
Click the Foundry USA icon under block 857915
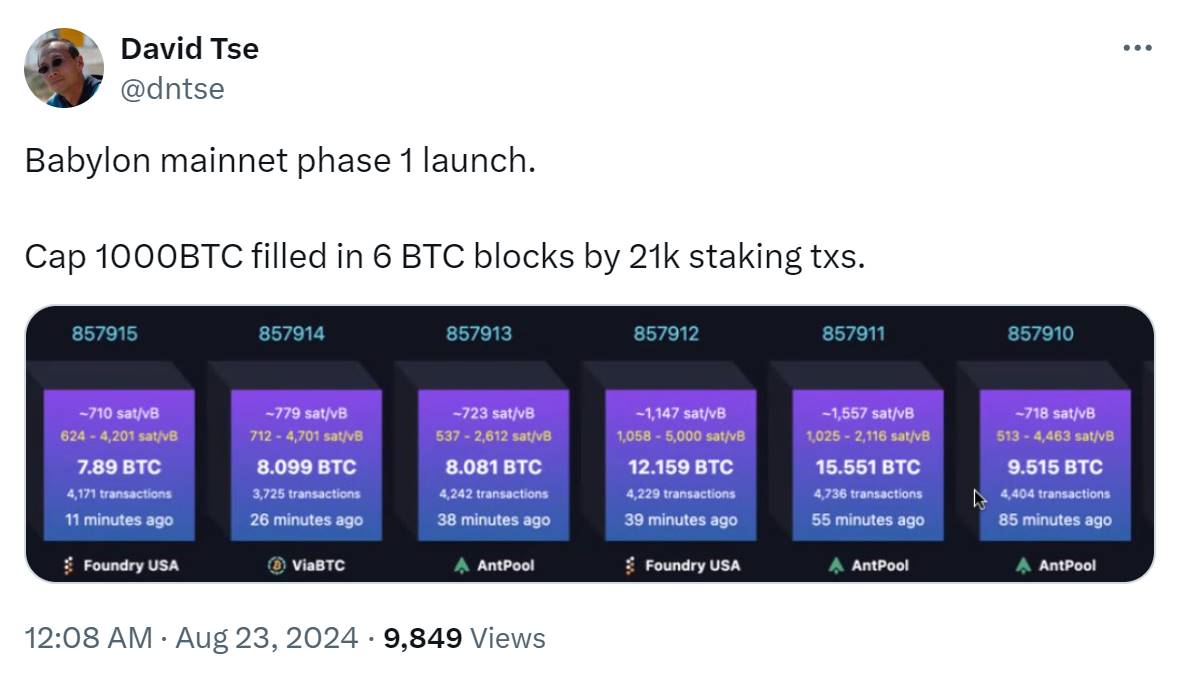tap(69, 565)
